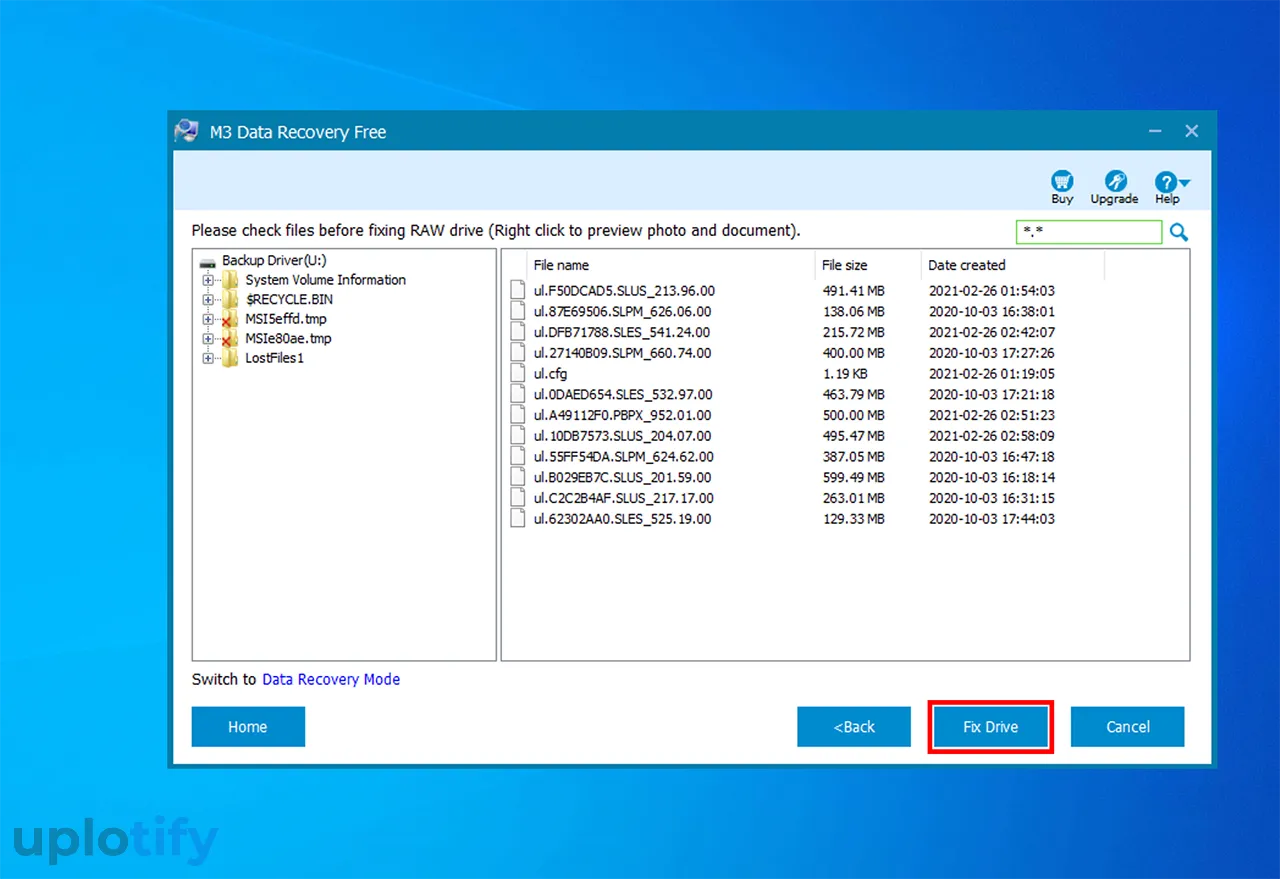Image resolution: width=1280 pixels, height=879 pixels.
Task: Select the MSI5effd.tmp folder label
Action: tap(285, 319)
